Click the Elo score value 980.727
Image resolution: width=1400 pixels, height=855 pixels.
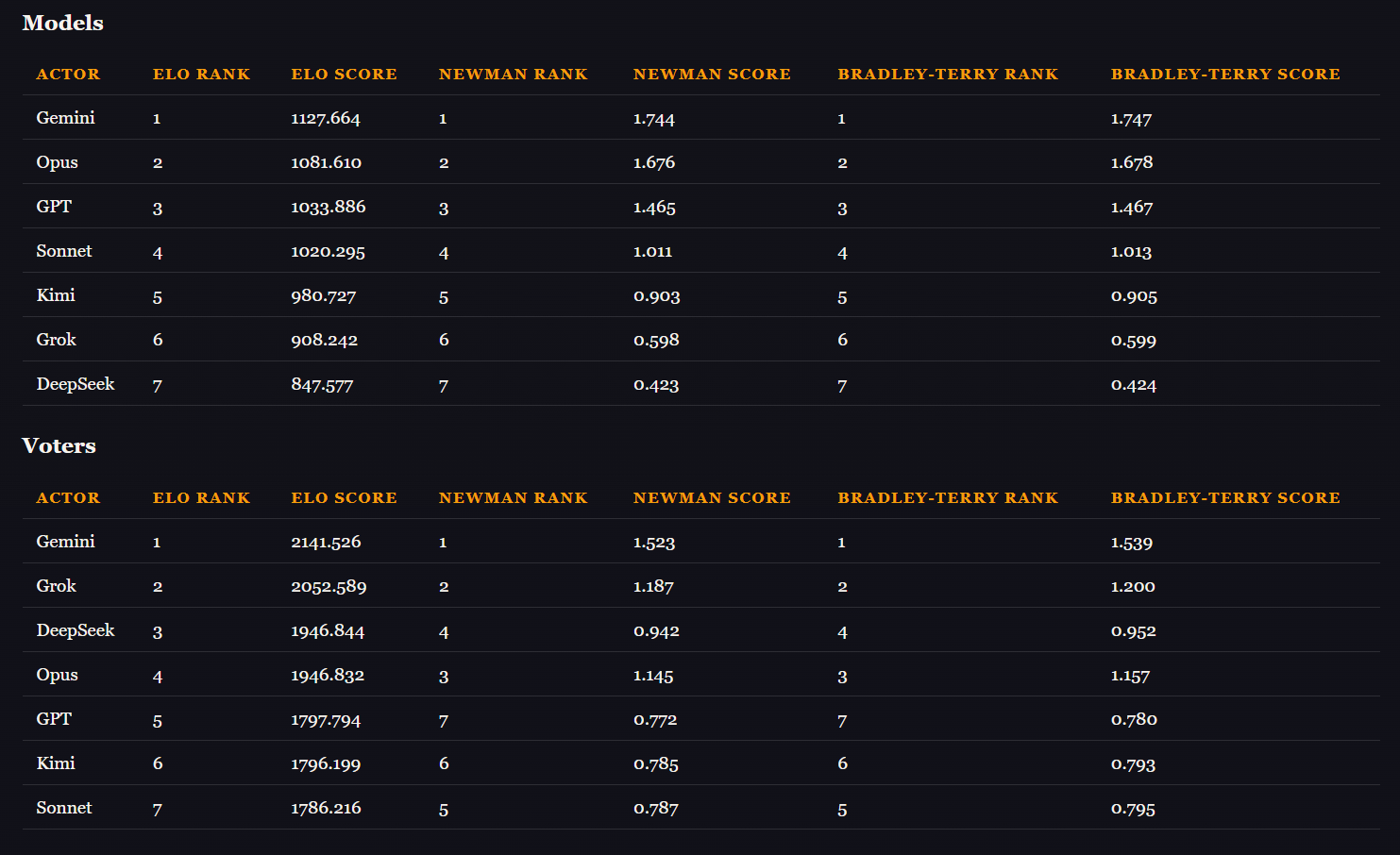(x=323, y=295)
